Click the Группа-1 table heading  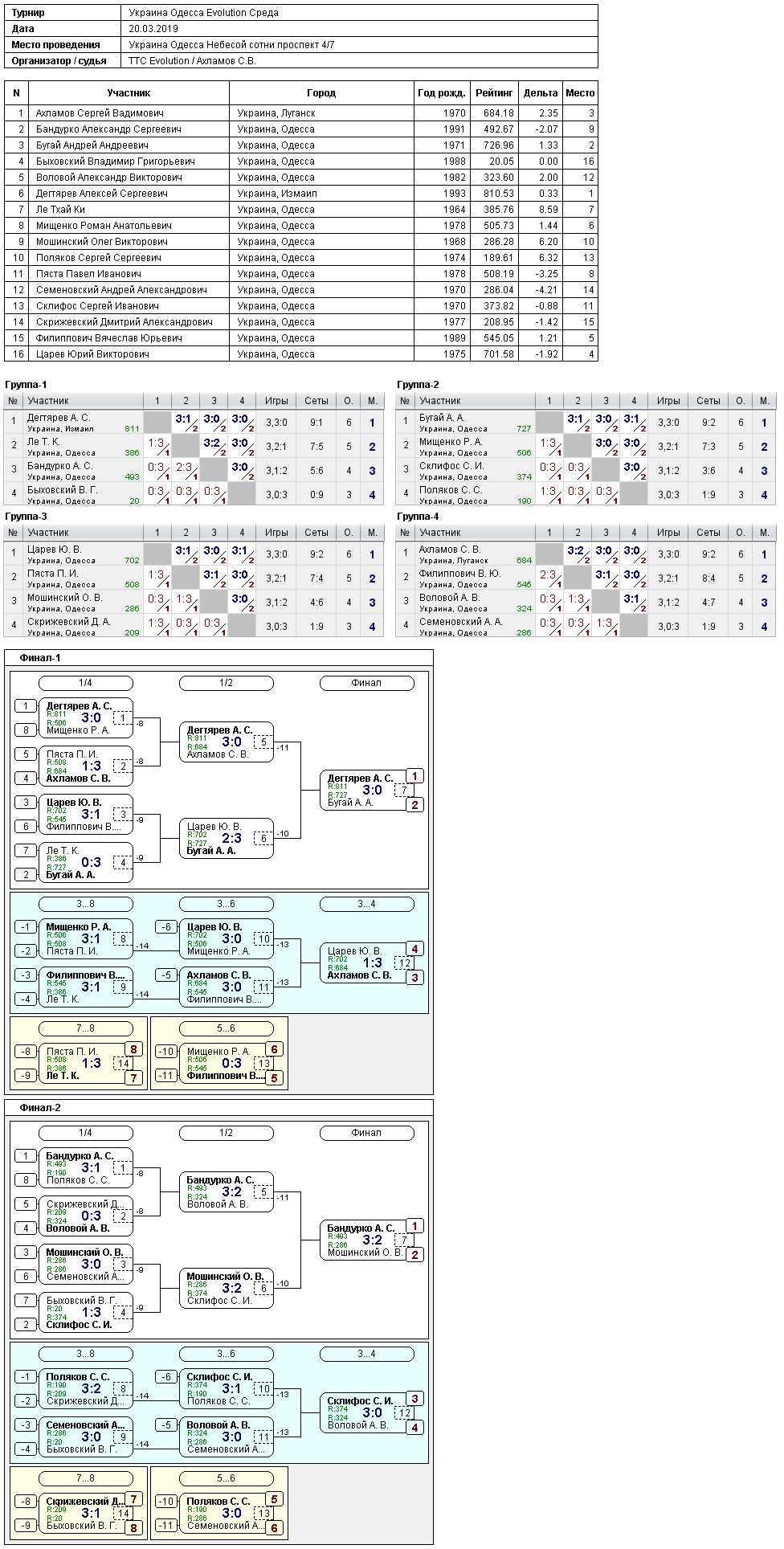(x=26, y=385)
